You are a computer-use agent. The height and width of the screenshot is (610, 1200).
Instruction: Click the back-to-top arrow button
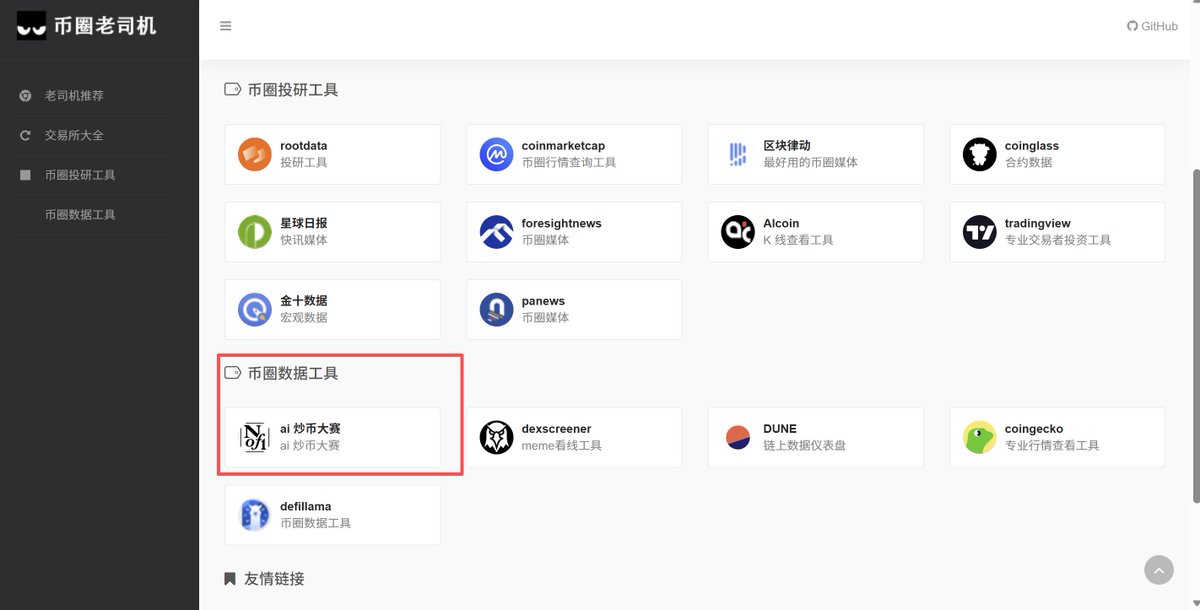tap(1159, 570)
